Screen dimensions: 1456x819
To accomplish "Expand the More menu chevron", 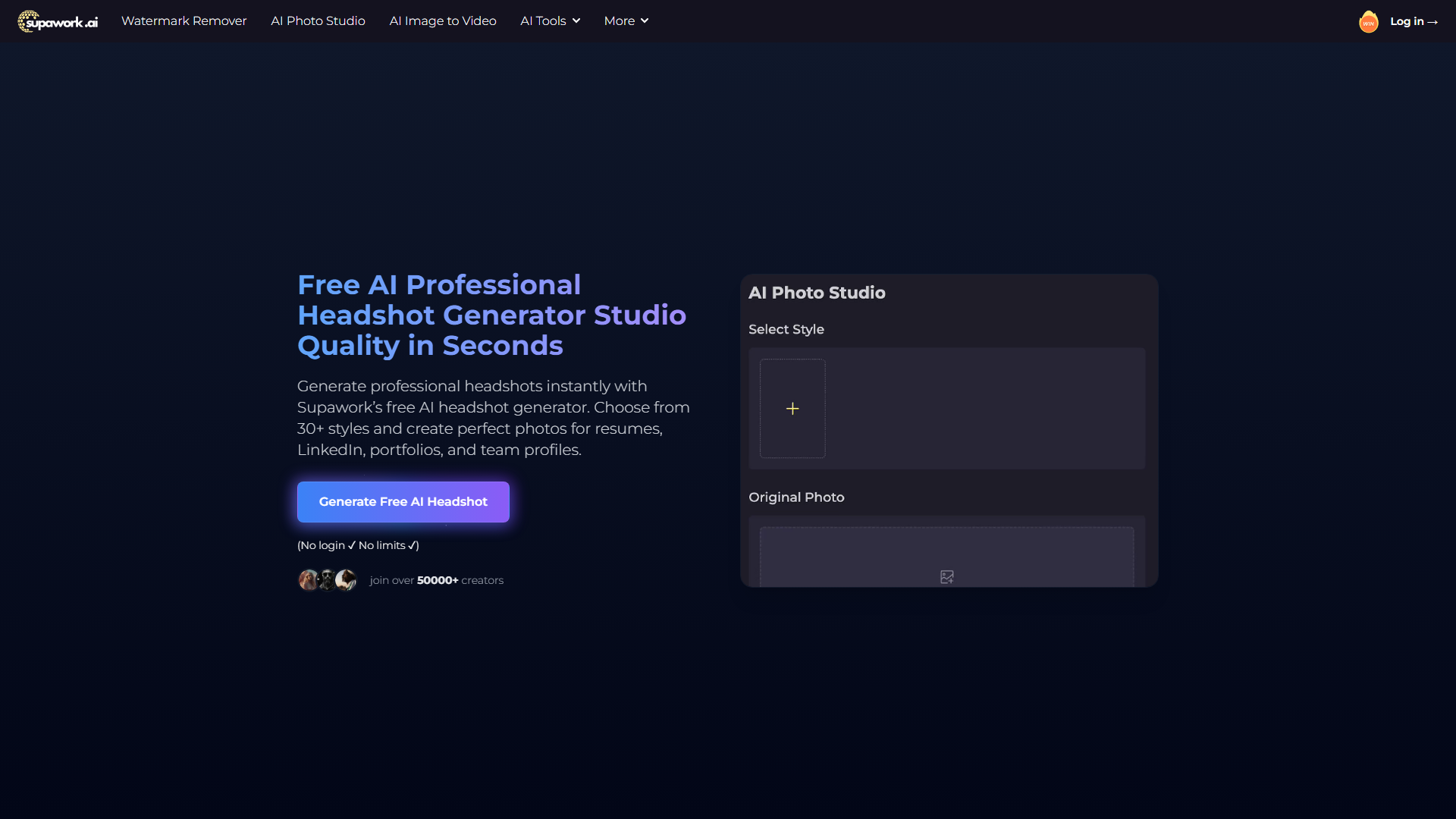I will (x=644, y=21).
